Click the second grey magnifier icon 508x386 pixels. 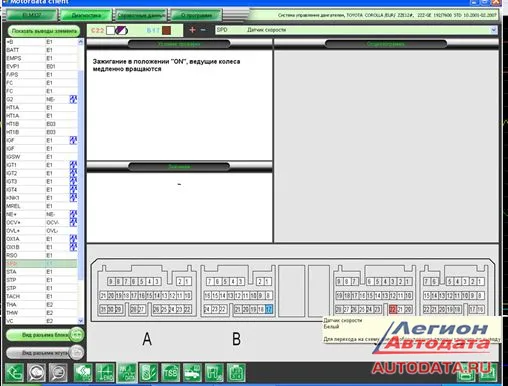point(58,372)
